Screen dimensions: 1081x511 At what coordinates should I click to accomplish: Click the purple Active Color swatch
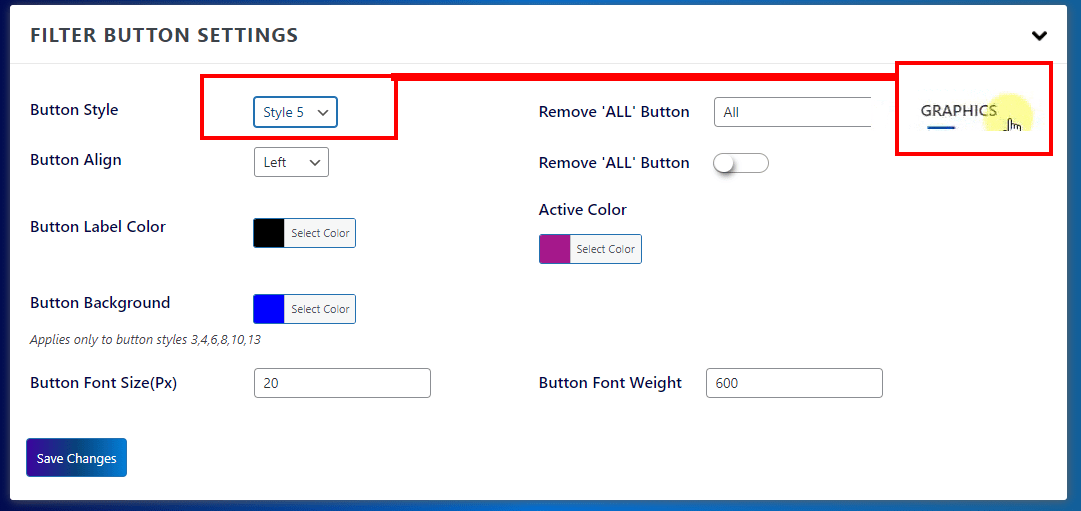pyautogui.click(x=555, y=249)
